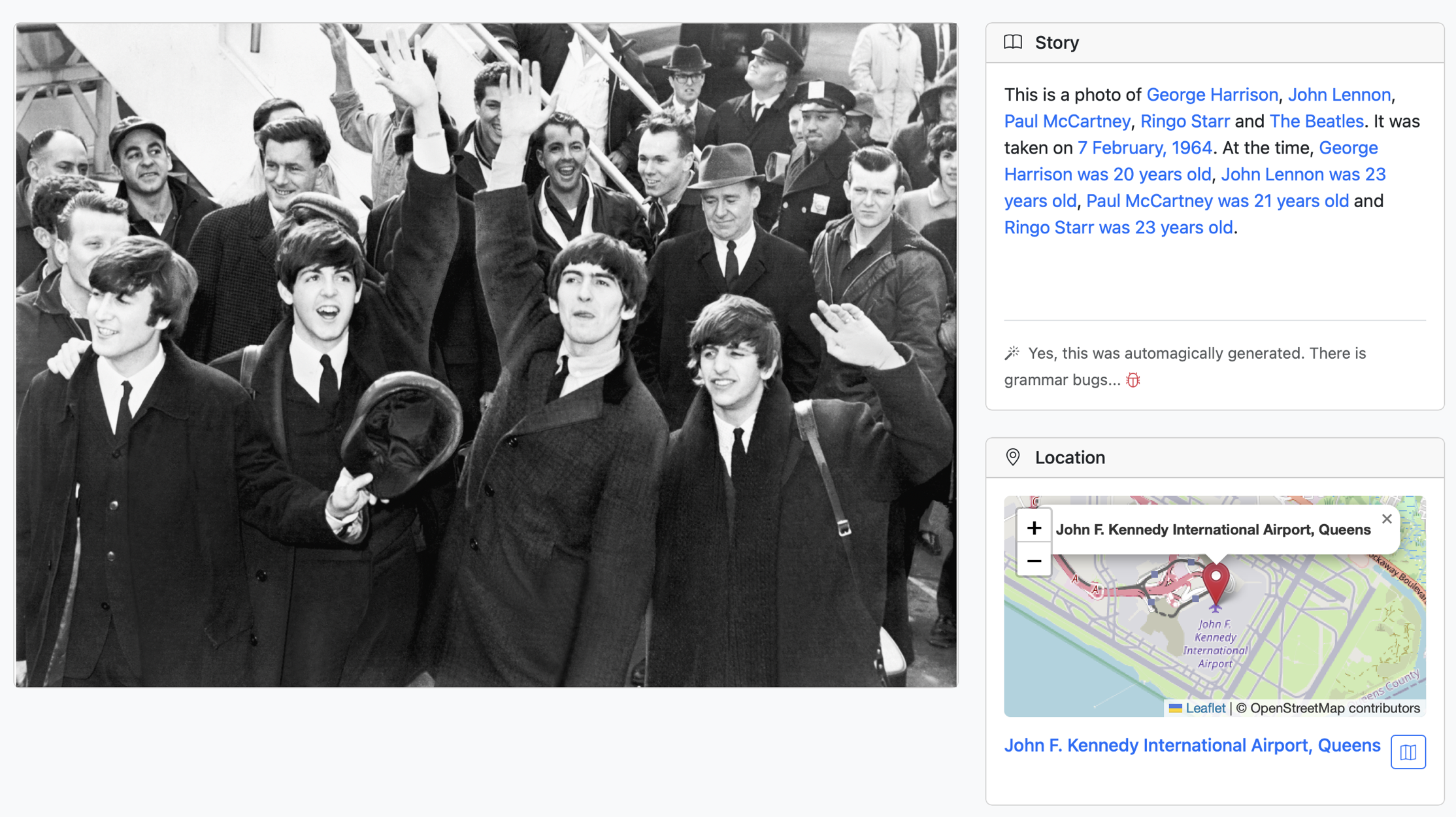Screen dimensions: 1456x817
Task: Open The Beatles link
Action: [x=1315, y=121]
